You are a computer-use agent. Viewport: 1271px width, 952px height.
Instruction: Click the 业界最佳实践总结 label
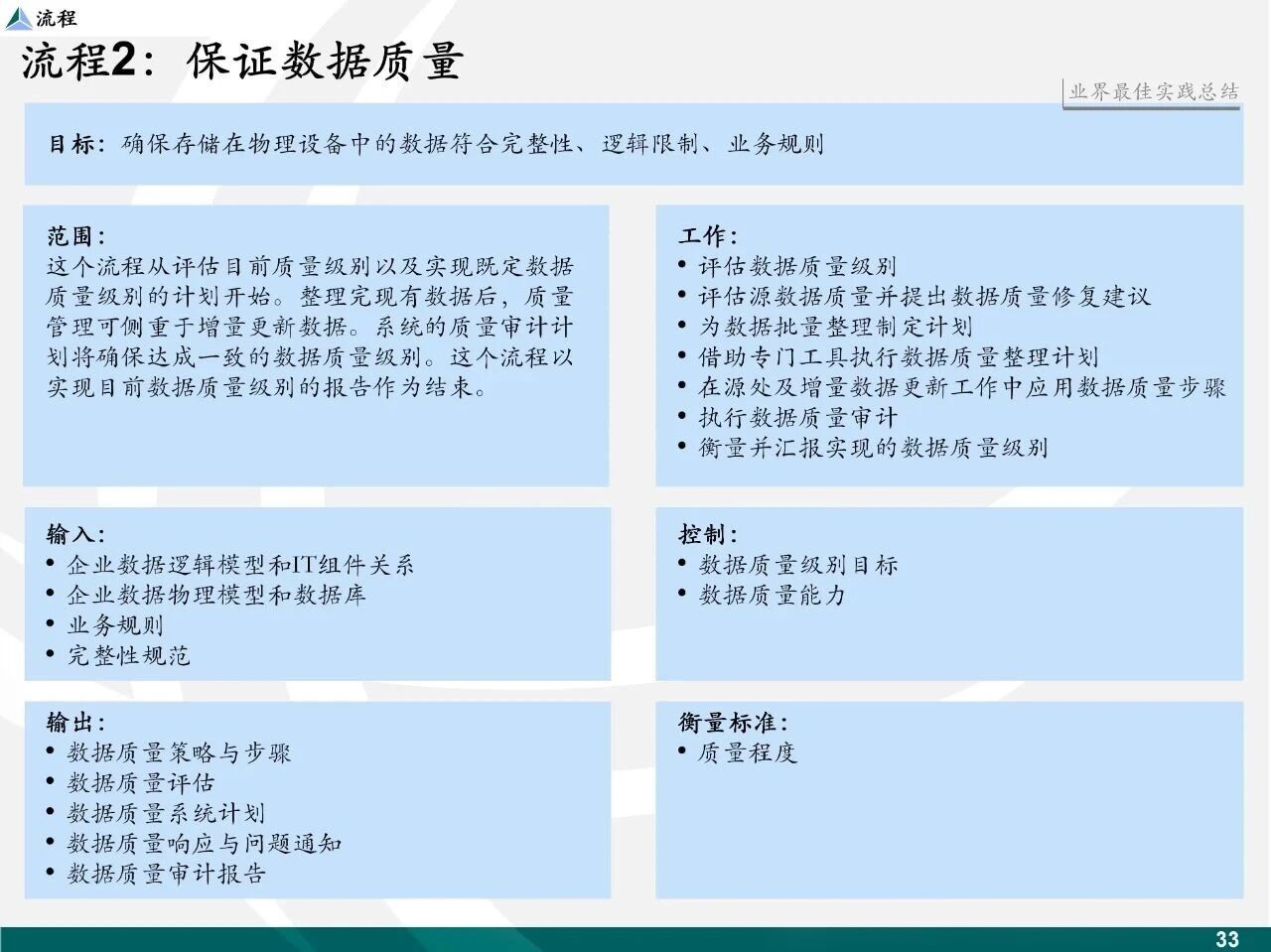click(x=1153, y=92)
